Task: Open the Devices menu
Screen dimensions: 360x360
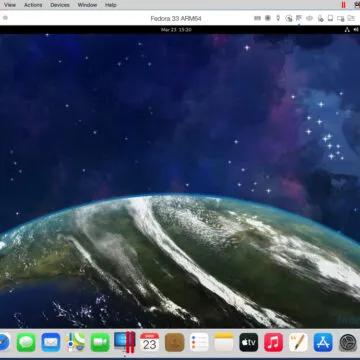Action: (x=60, y=5)
